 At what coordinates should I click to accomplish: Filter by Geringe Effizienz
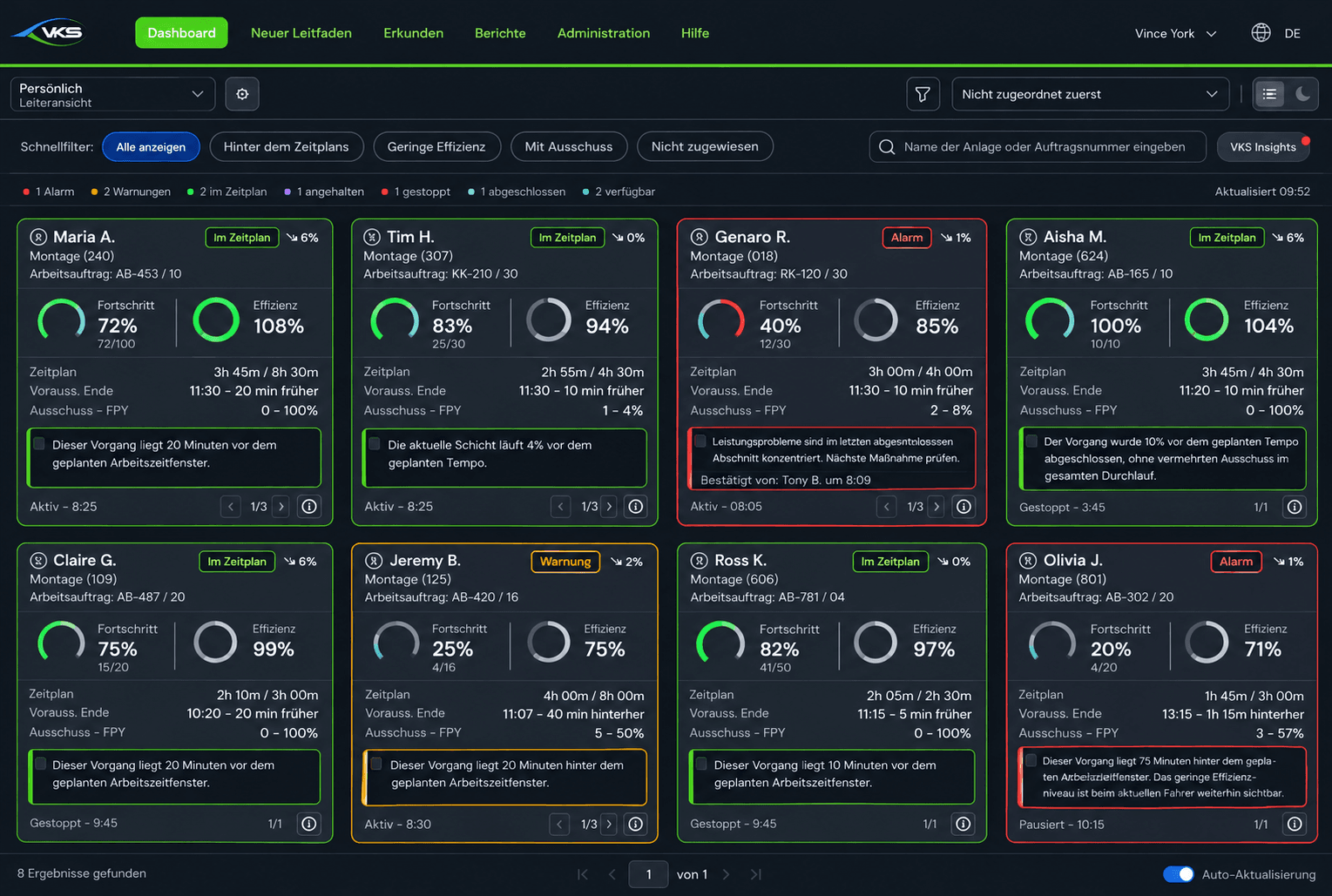436,146
